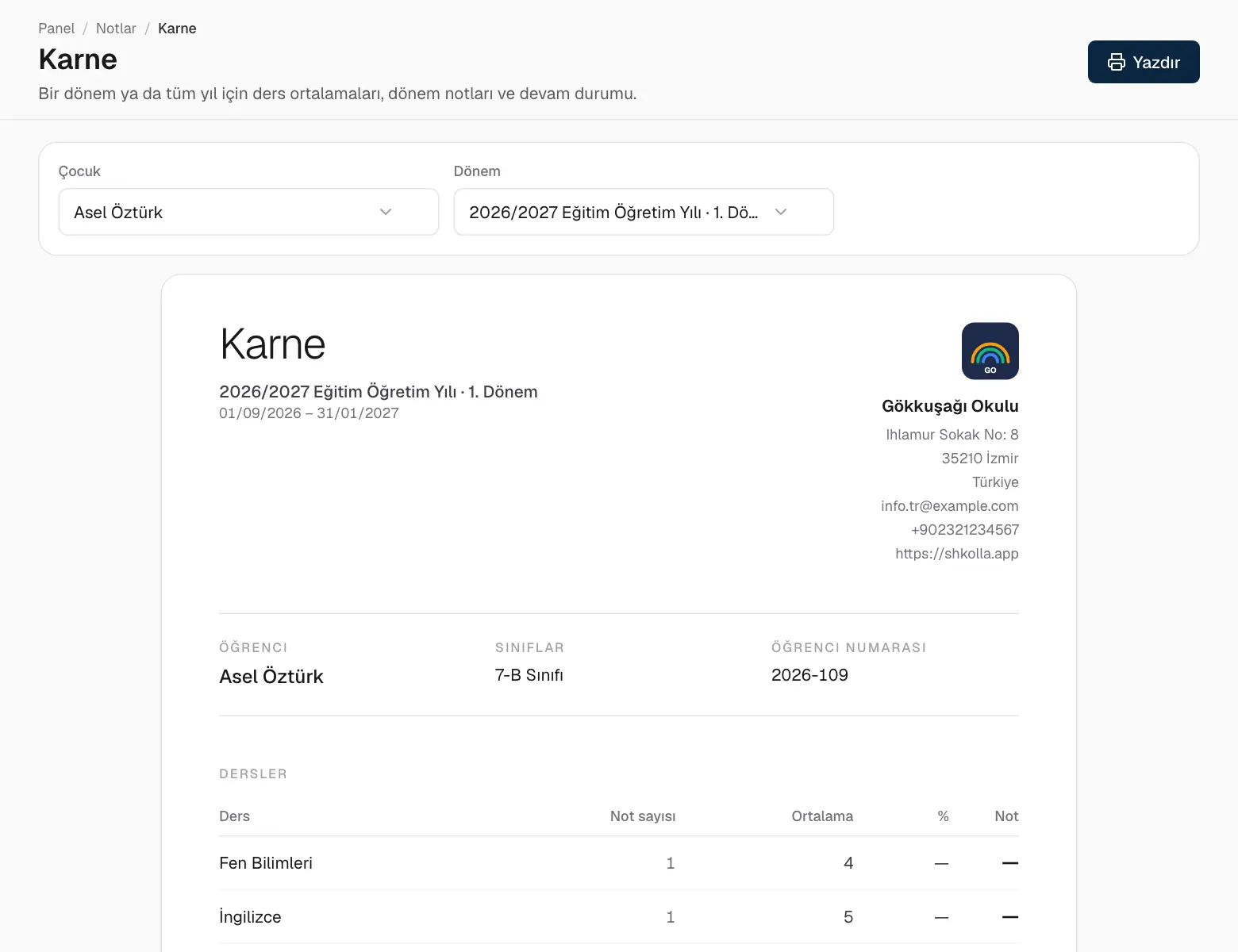The image size is (1238, 952).
Task: Click the İngilizce average value 5
Action: pos(848,917)
